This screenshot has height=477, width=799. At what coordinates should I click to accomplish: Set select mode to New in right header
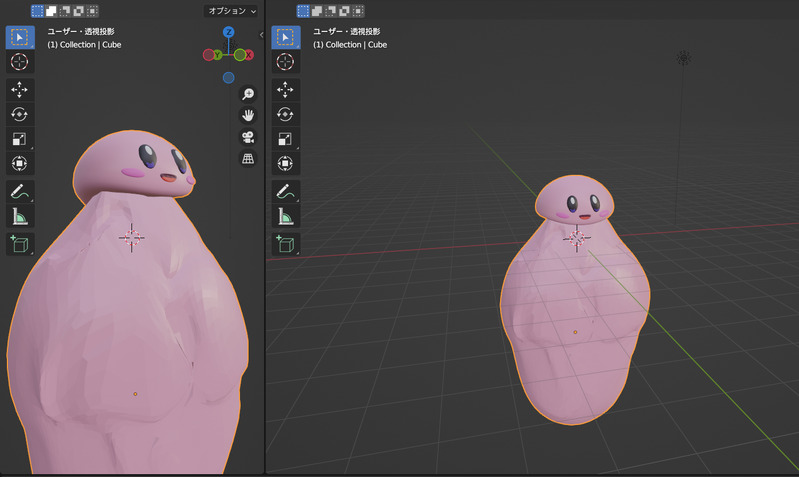click(x=303, y=11)
